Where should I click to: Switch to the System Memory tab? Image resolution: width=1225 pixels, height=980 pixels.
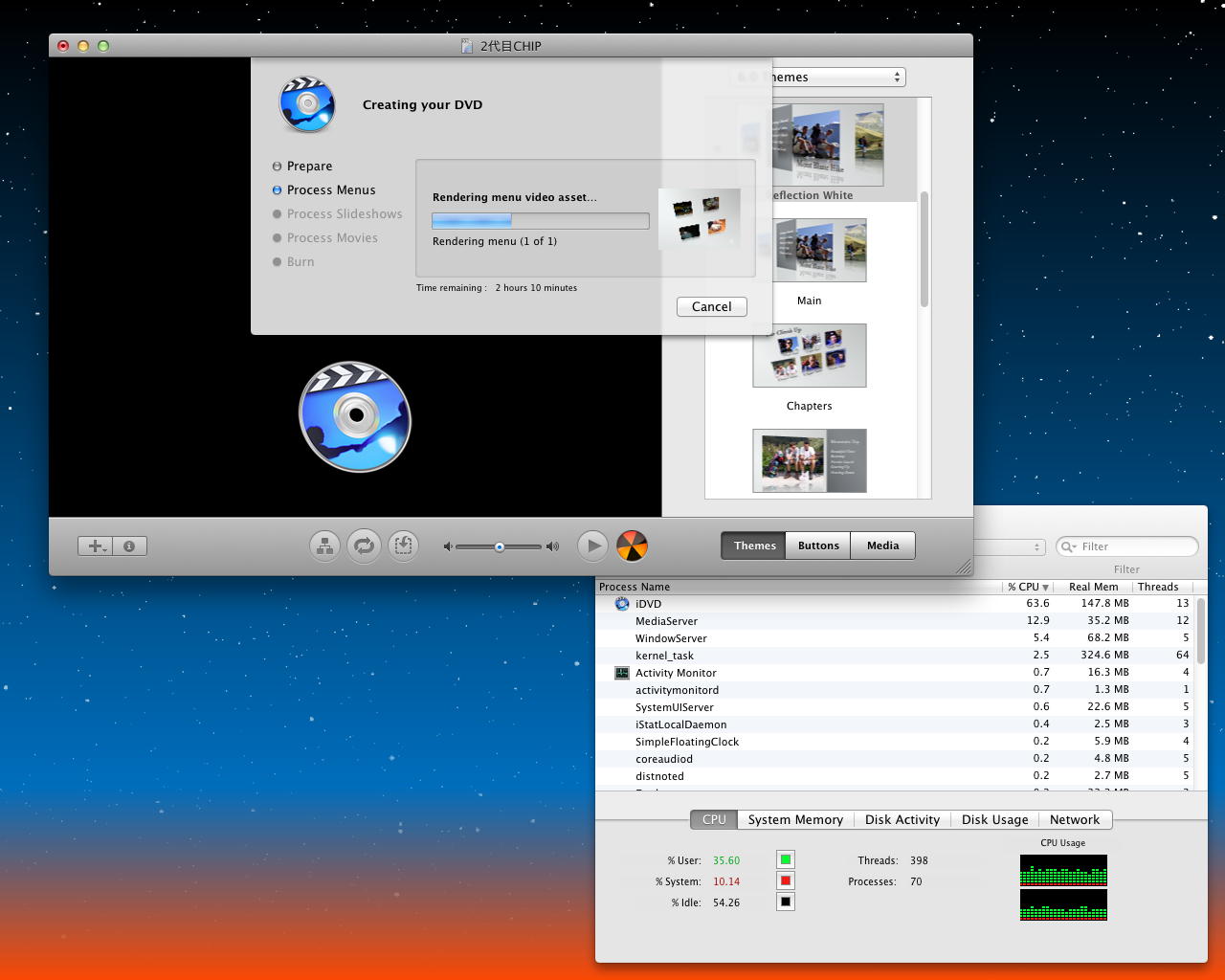[795, 819]
